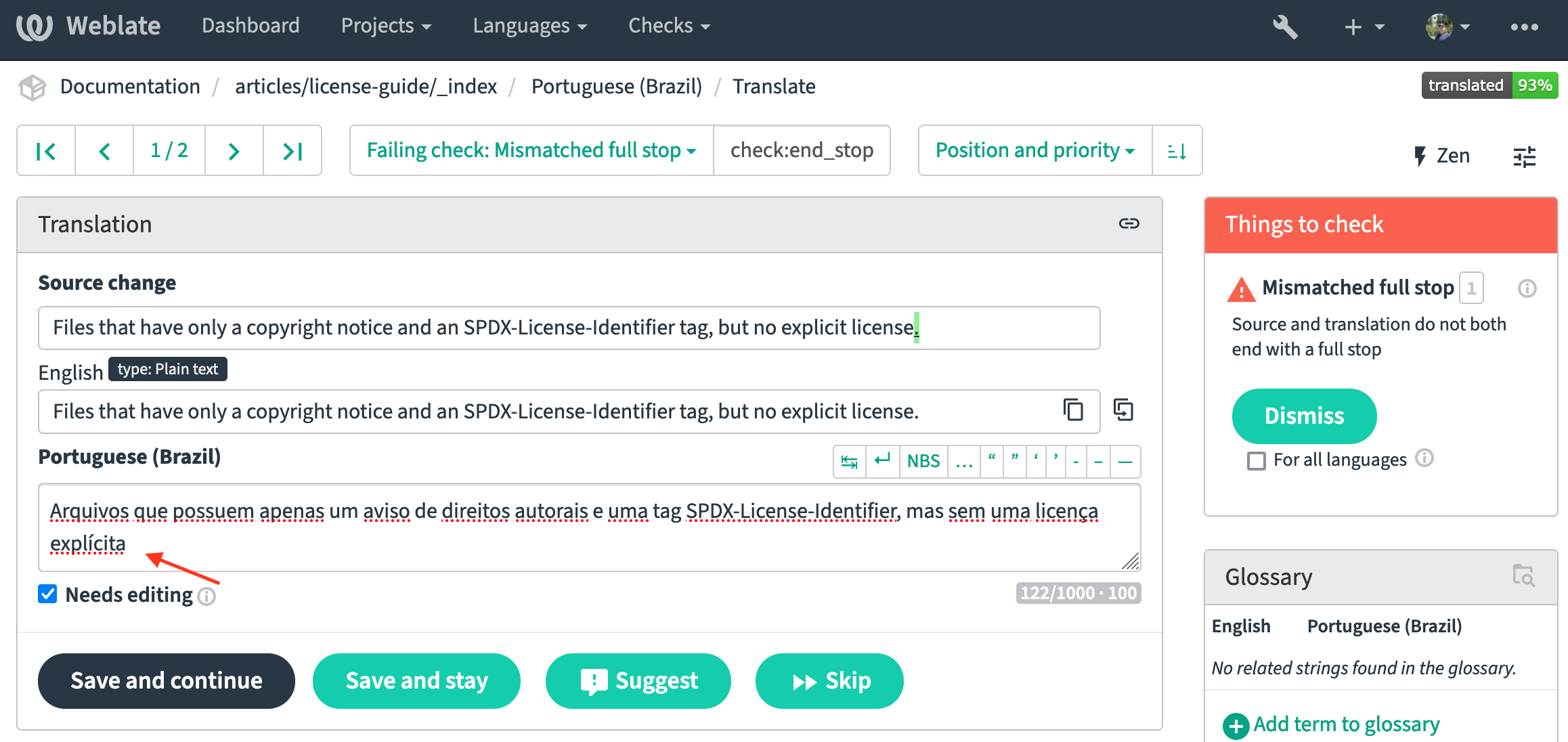Open display settings sliders icon
This screenshot has height=742, width=1568.
coord(1524,157)
